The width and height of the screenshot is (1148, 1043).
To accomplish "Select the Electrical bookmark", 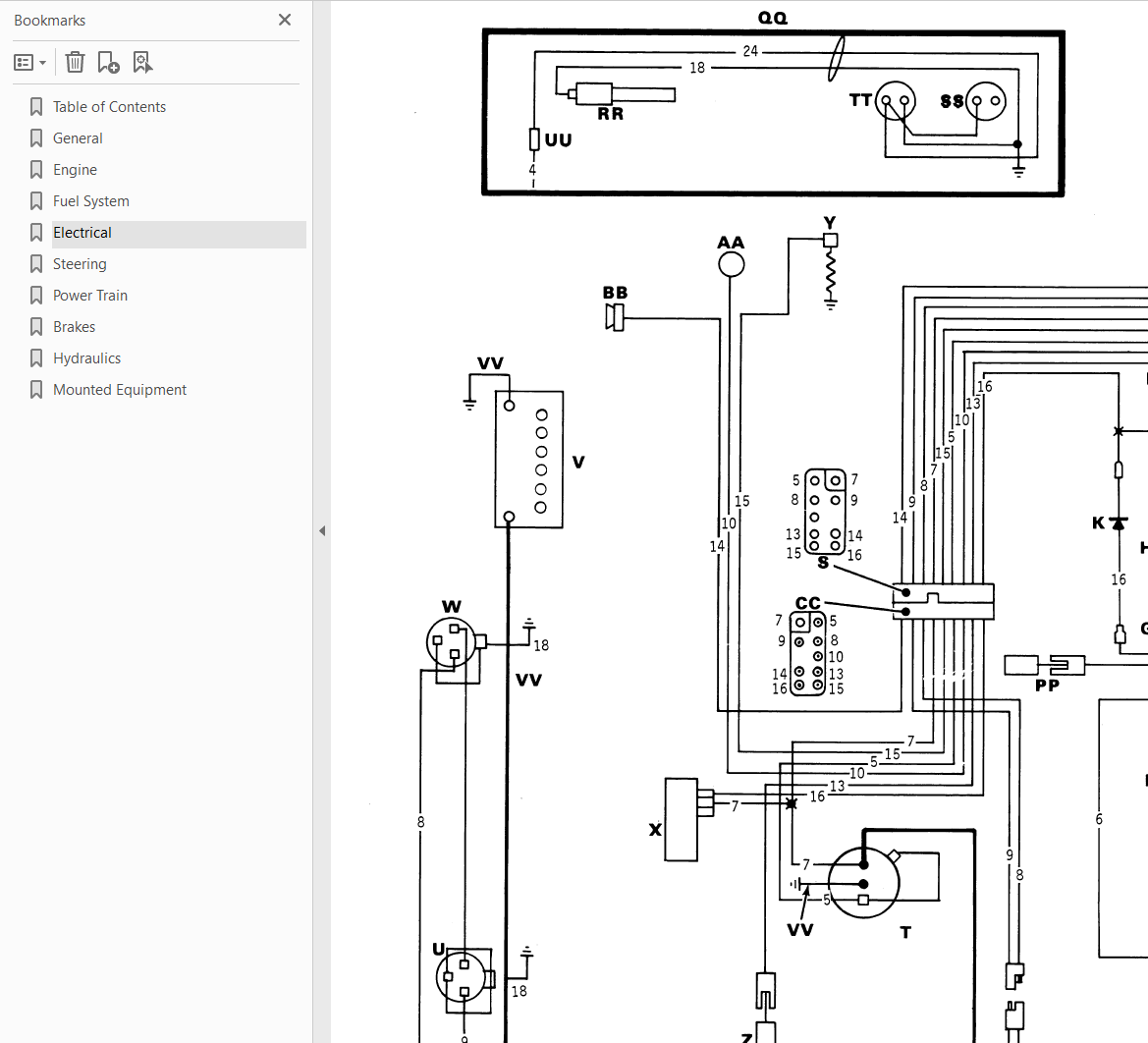I will pyautogui.click(x=82, y=233).
